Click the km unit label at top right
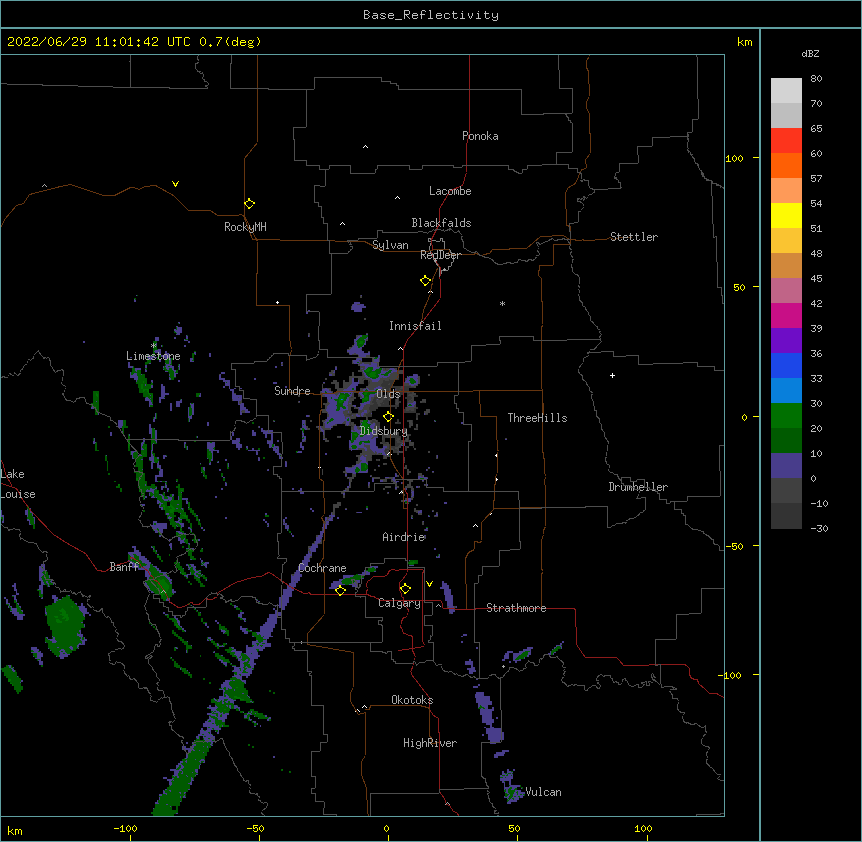This screenshot has height=842, width=862. 745,42
